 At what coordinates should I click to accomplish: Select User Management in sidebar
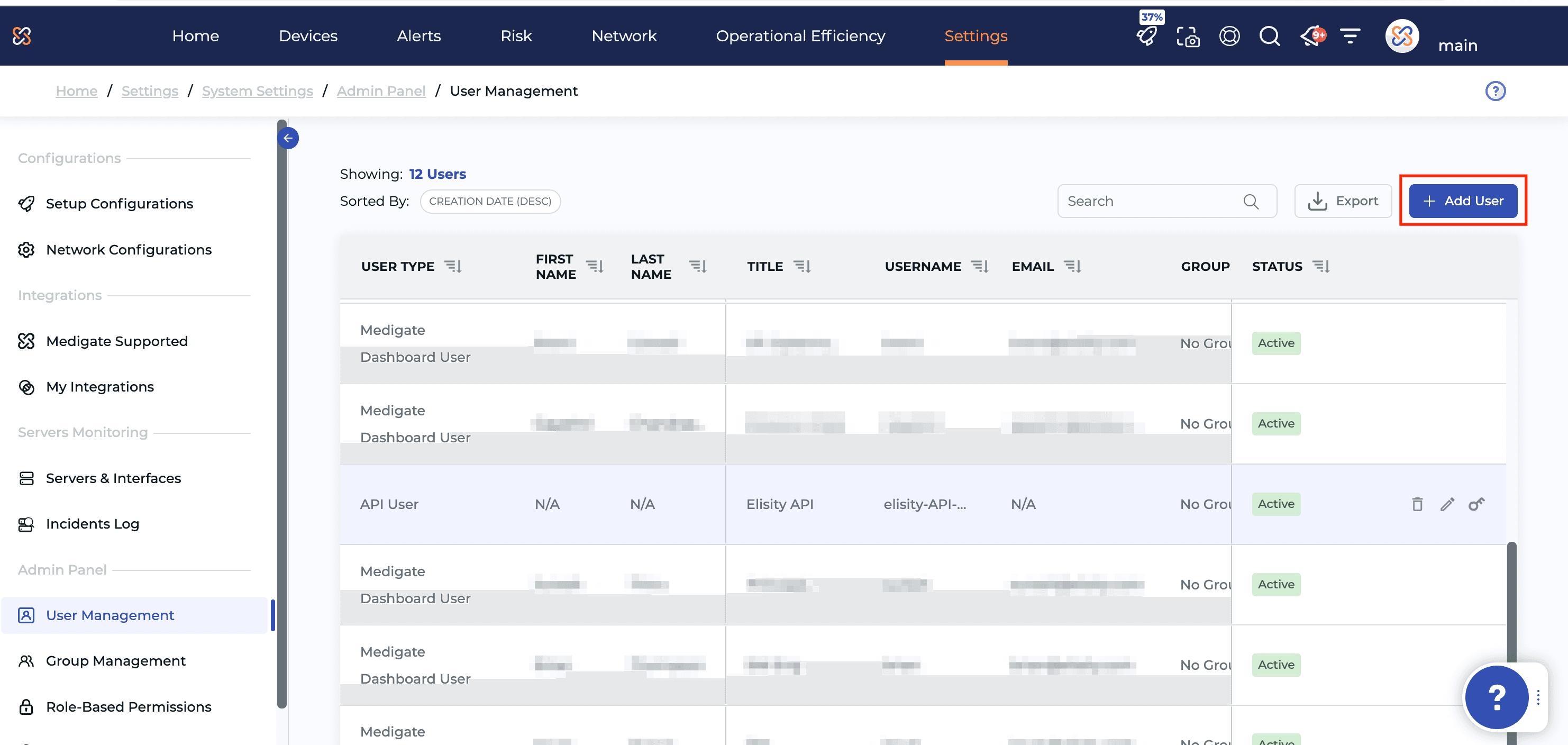pos(134,615)
